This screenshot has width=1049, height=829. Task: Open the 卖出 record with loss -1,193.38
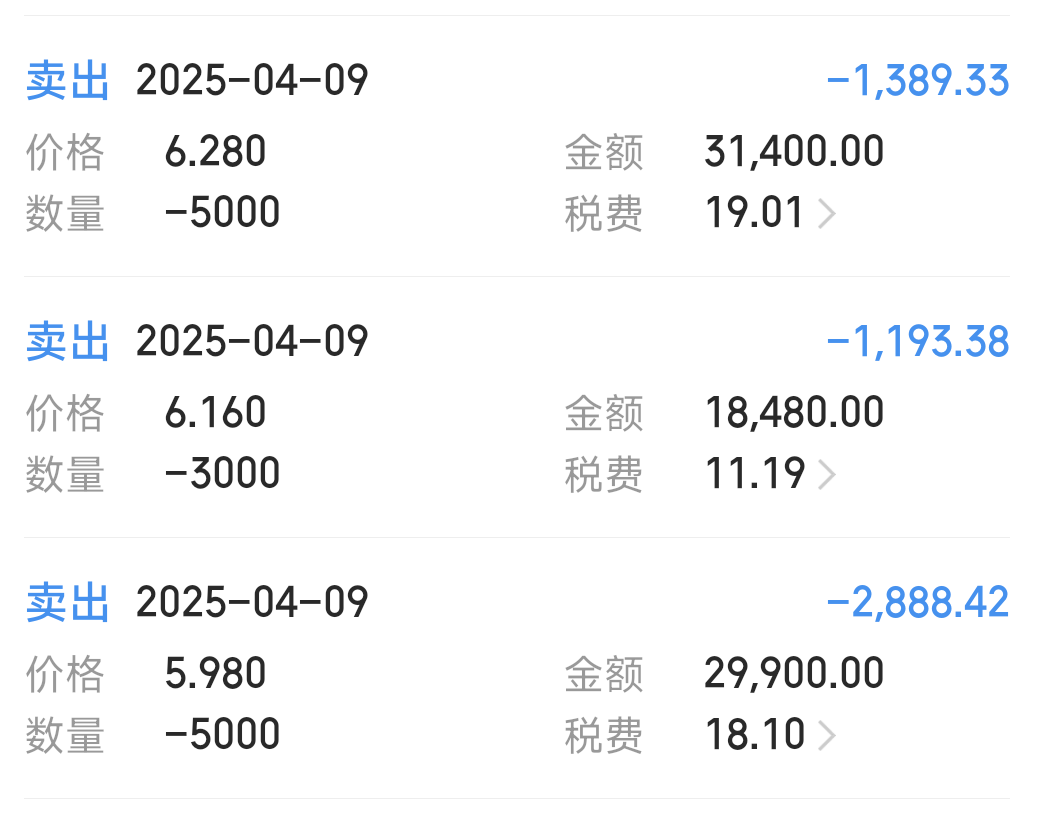[x=516, y=407]
